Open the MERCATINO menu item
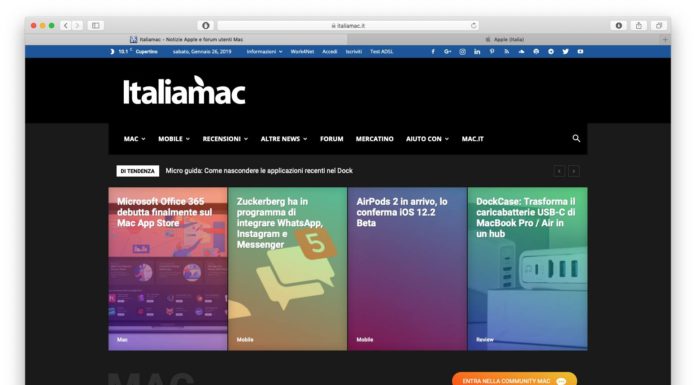696x385 pixels. [x=374, y=139]
